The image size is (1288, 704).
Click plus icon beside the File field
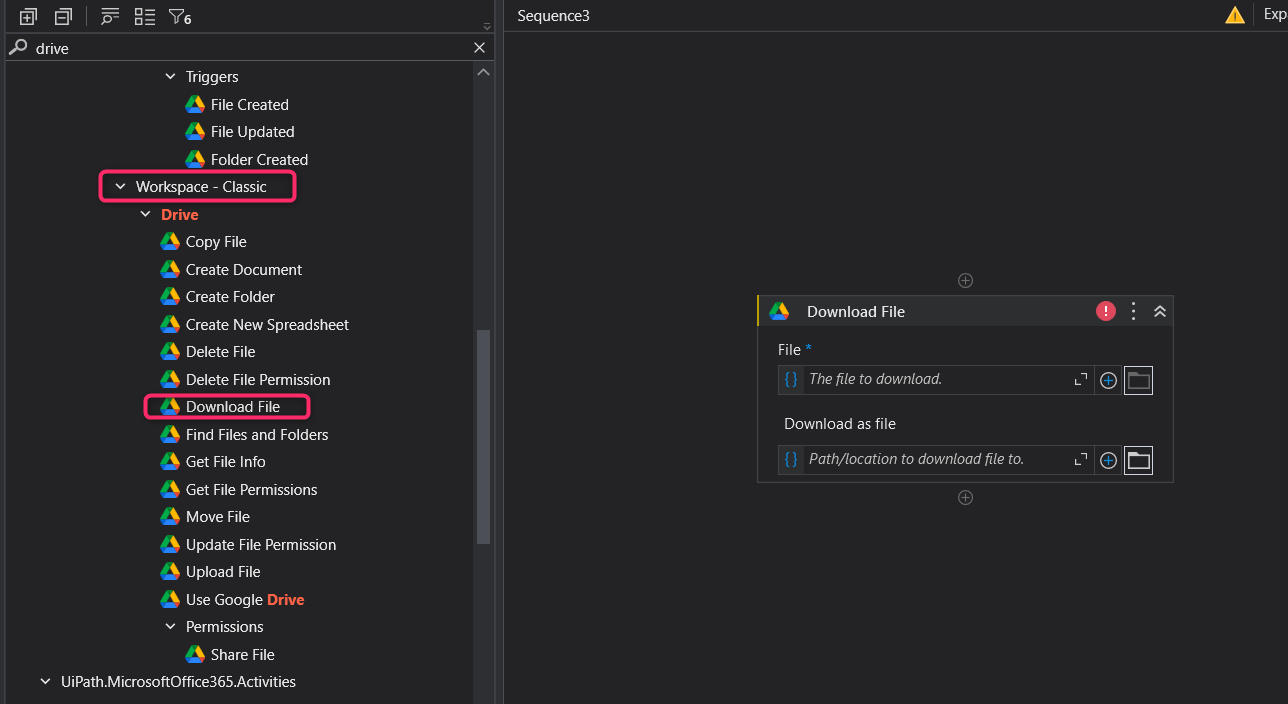click(x=1108, y=380)
